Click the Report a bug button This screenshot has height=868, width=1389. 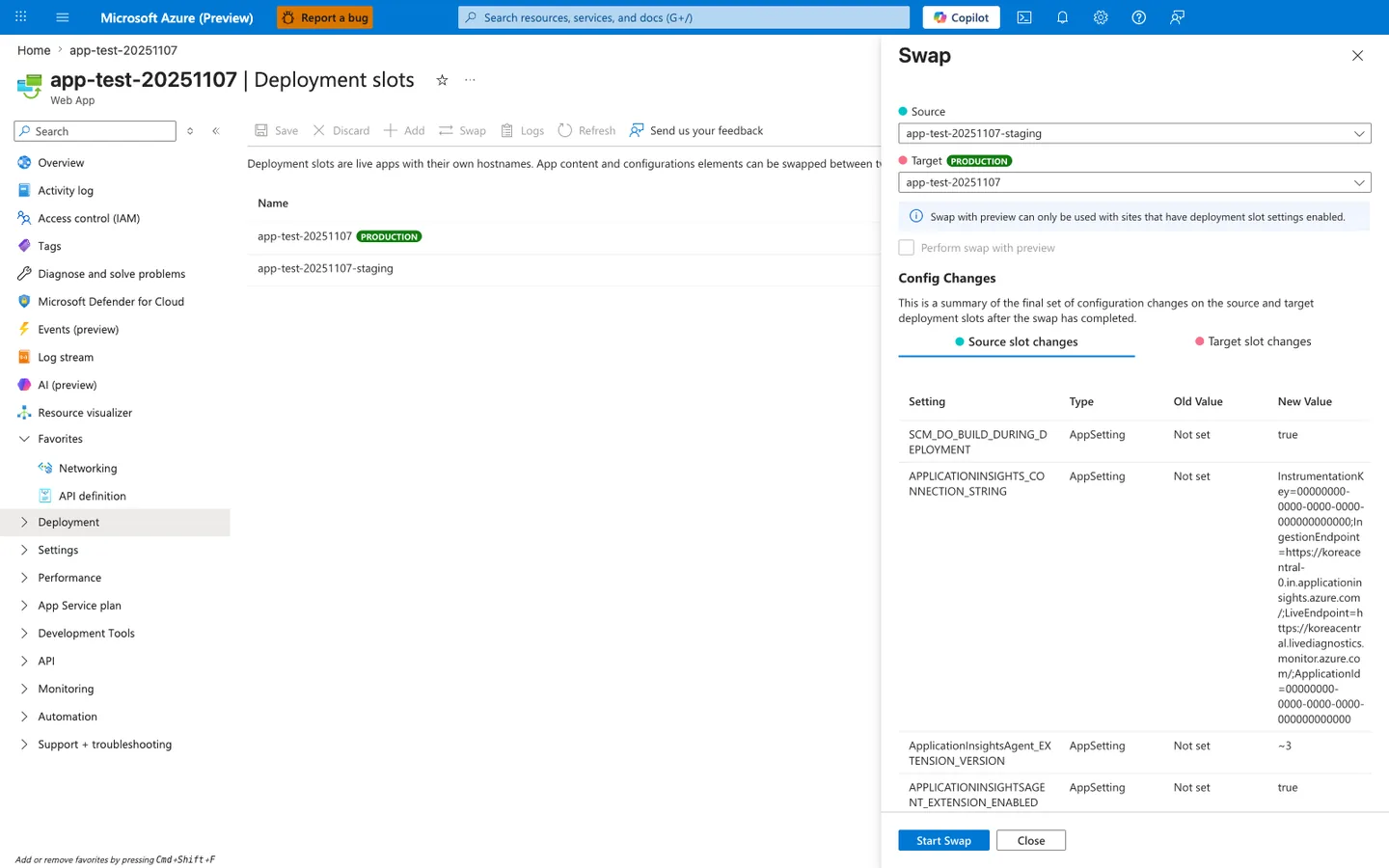325,17
